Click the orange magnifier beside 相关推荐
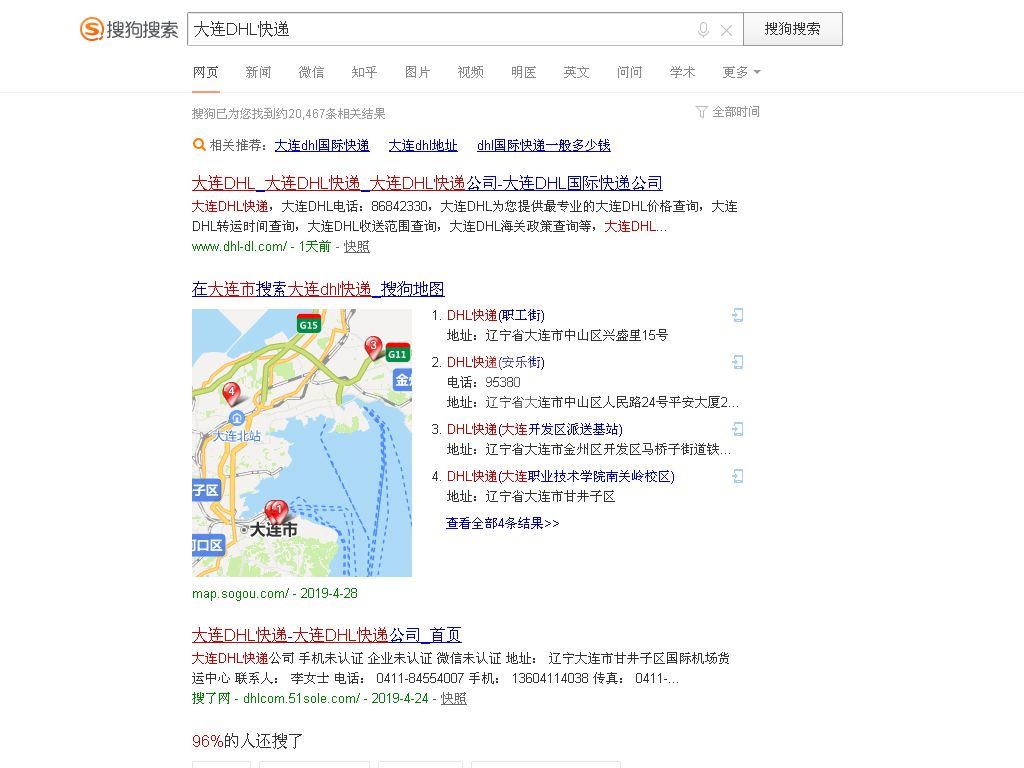This screenshot has height=768, width=1024. click(199, 145)
